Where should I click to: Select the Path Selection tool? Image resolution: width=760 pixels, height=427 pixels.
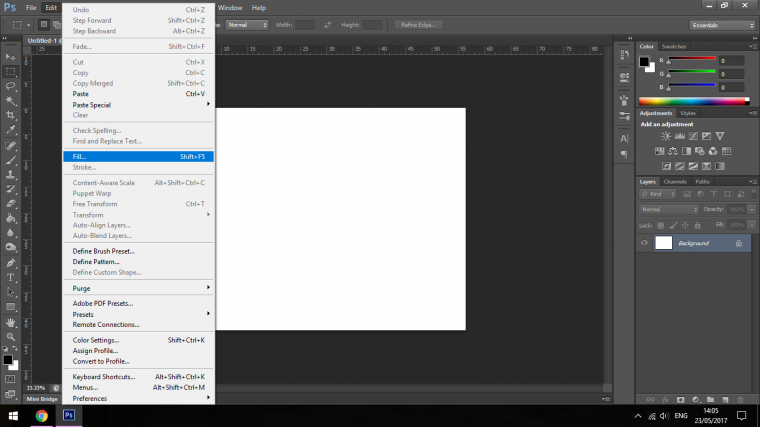[x=10, y=292]
